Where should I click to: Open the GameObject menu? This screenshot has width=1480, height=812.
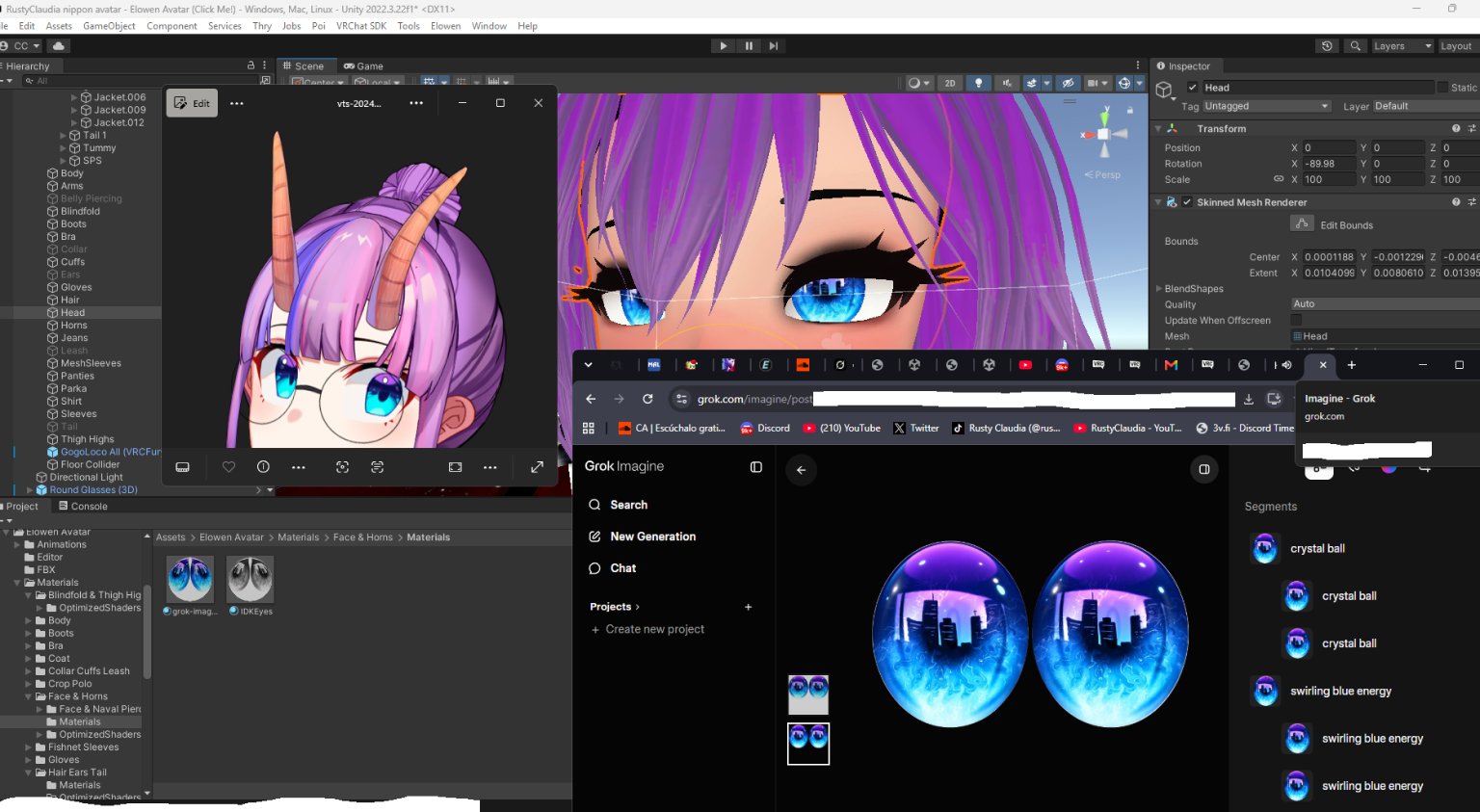click(109, 26)
